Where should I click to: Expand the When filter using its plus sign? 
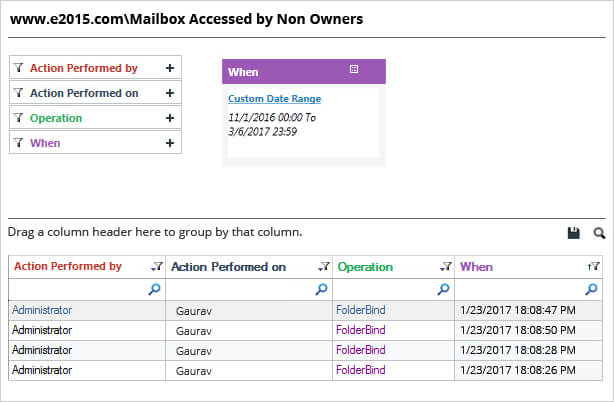(x=170, y=143)
